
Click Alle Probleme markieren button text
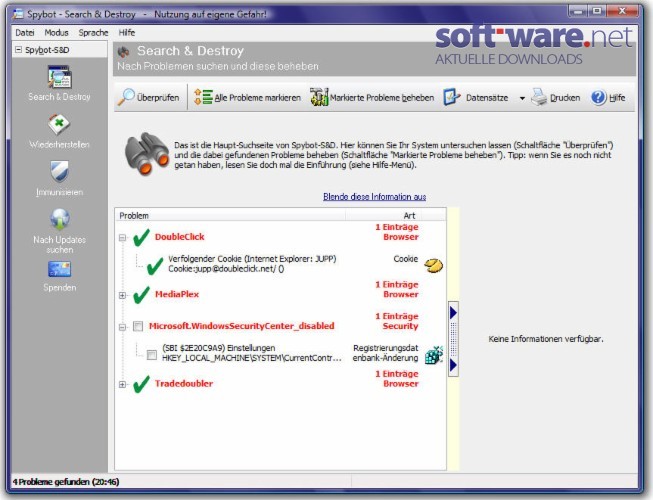pyautogui.click(x=257, y=97)
